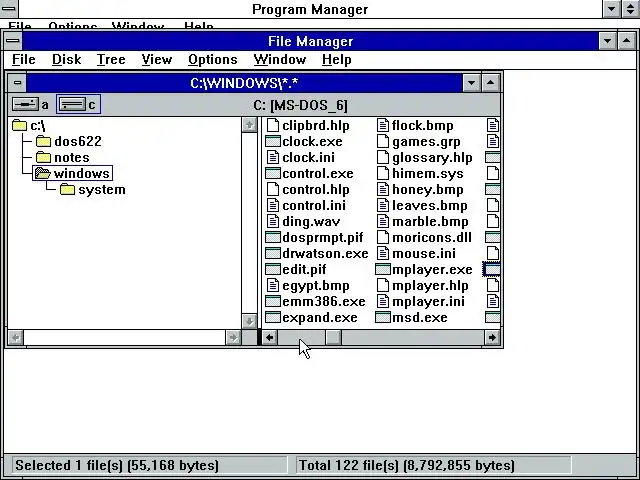Click the clock.ini document icon
The width and height of the screenshot is (640, 480).
point(273,157)
